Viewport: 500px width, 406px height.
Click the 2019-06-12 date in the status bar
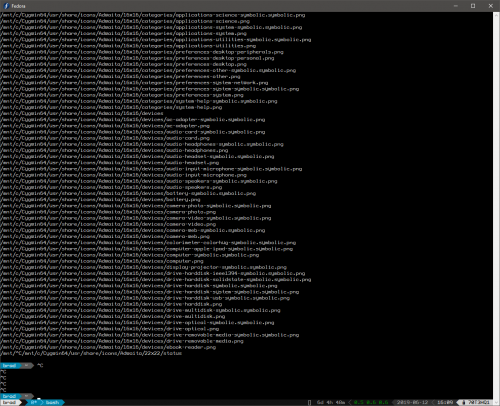[x=412, y=402]
